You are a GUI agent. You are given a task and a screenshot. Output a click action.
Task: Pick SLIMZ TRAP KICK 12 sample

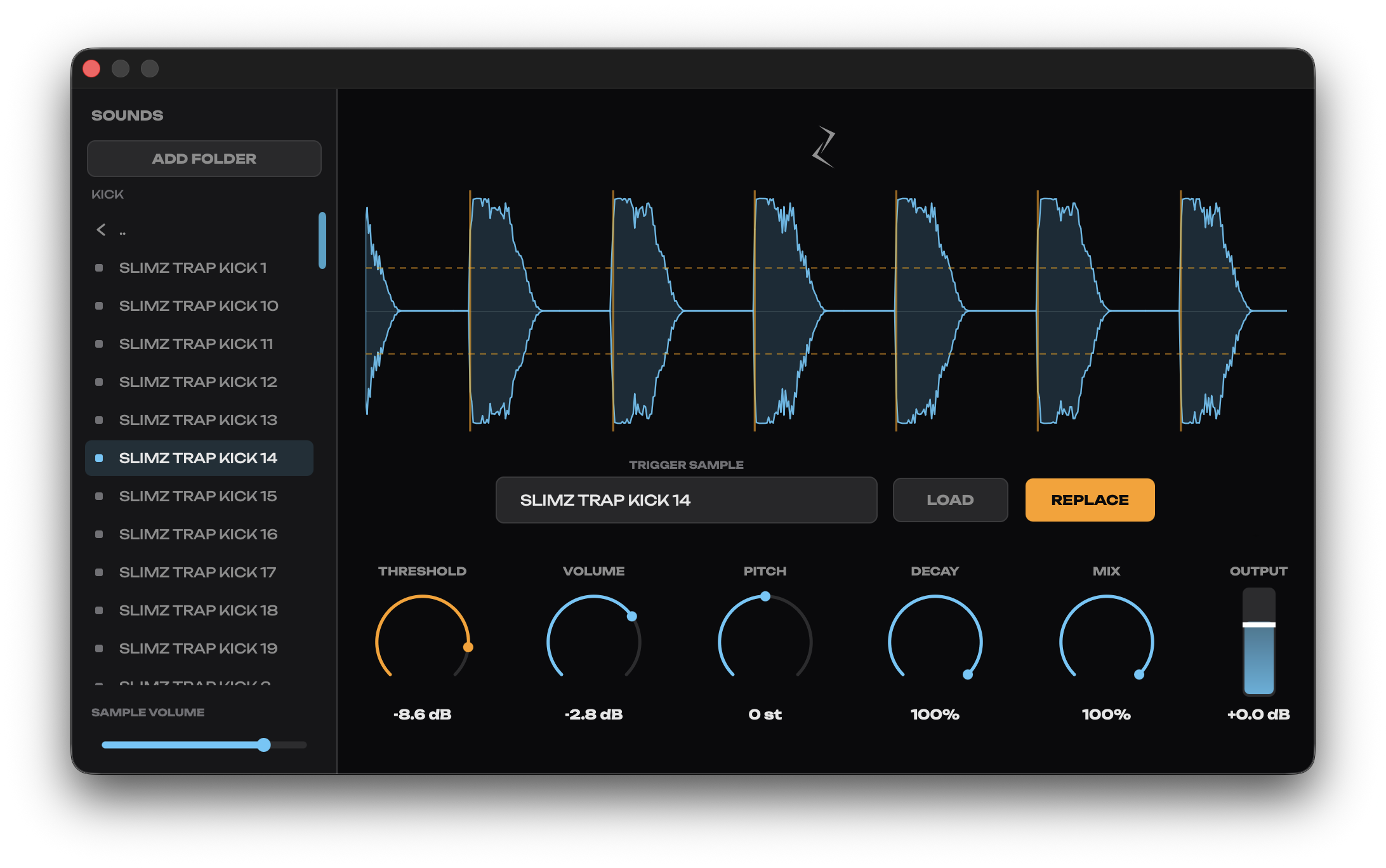click(199, 382)
